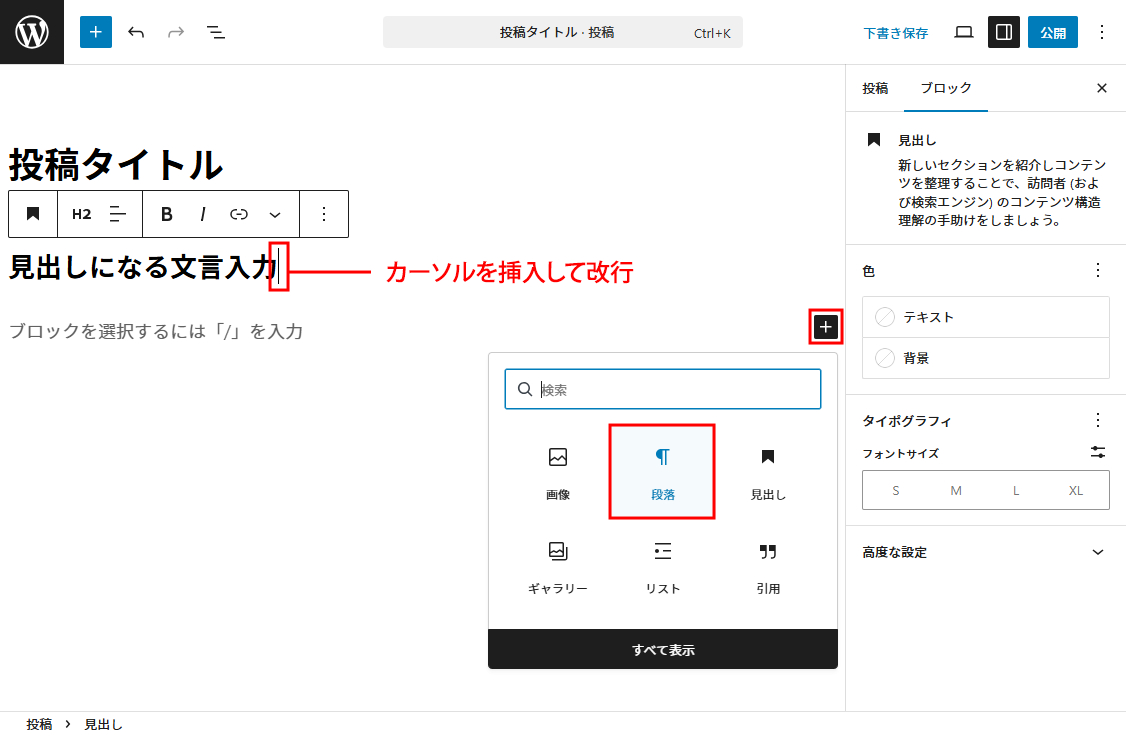Insert a リスト list block
1126x736 pixels.
(x=662, y=567)
